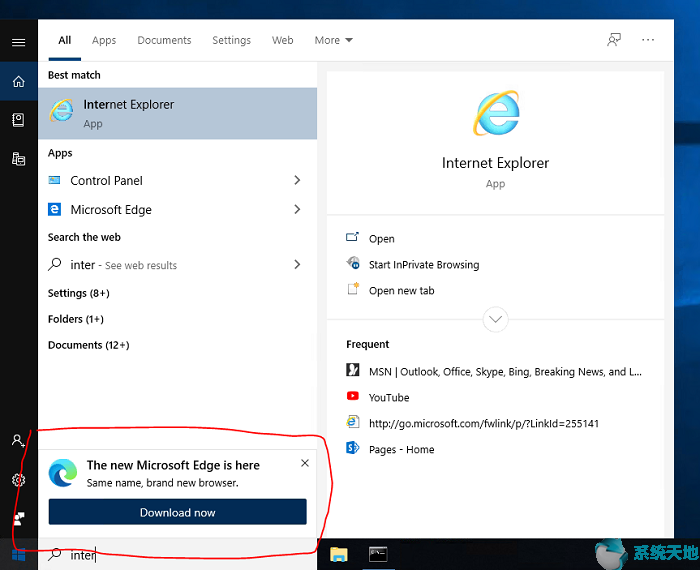Expand more actions chevron under Open new tab
The image size is (700, 570).
pyautogui.click(x=496, y=319)
